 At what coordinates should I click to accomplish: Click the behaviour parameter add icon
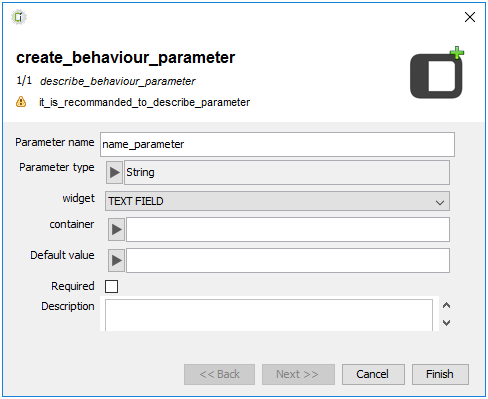pos(437,72)
